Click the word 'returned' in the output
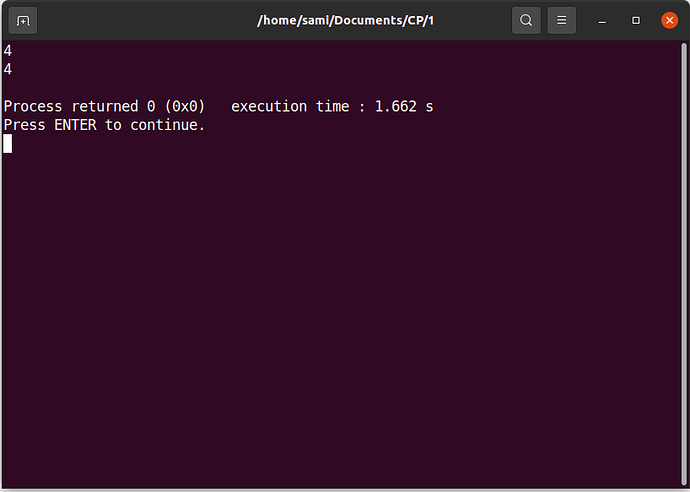Screen dimensions: 690x492 (x=105, y=106)
